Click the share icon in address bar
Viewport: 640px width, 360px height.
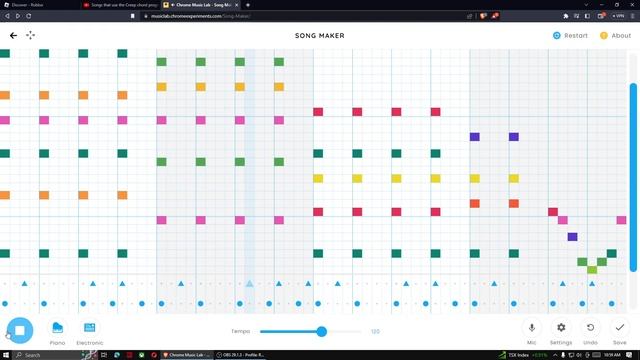pyautogui.click(x=470, y=16)
